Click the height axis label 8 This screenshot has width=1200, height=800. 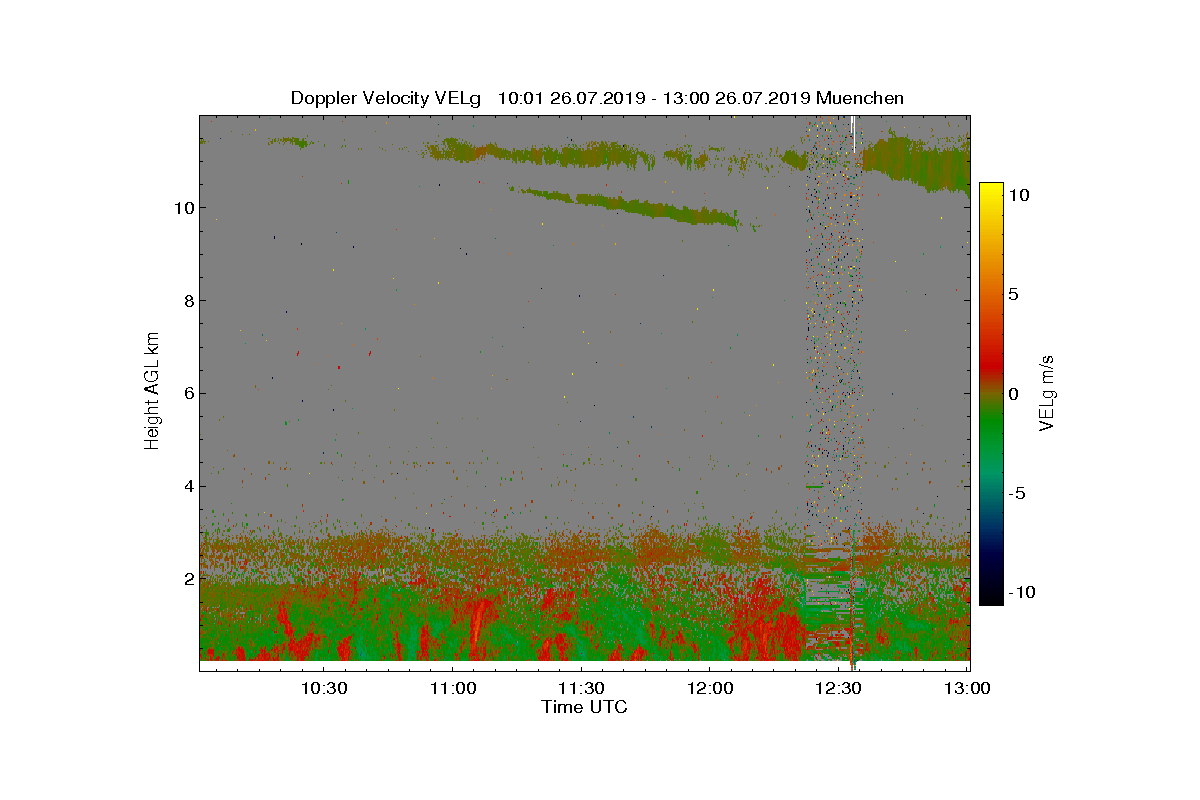pyautogui.click(x=188, y=300)
